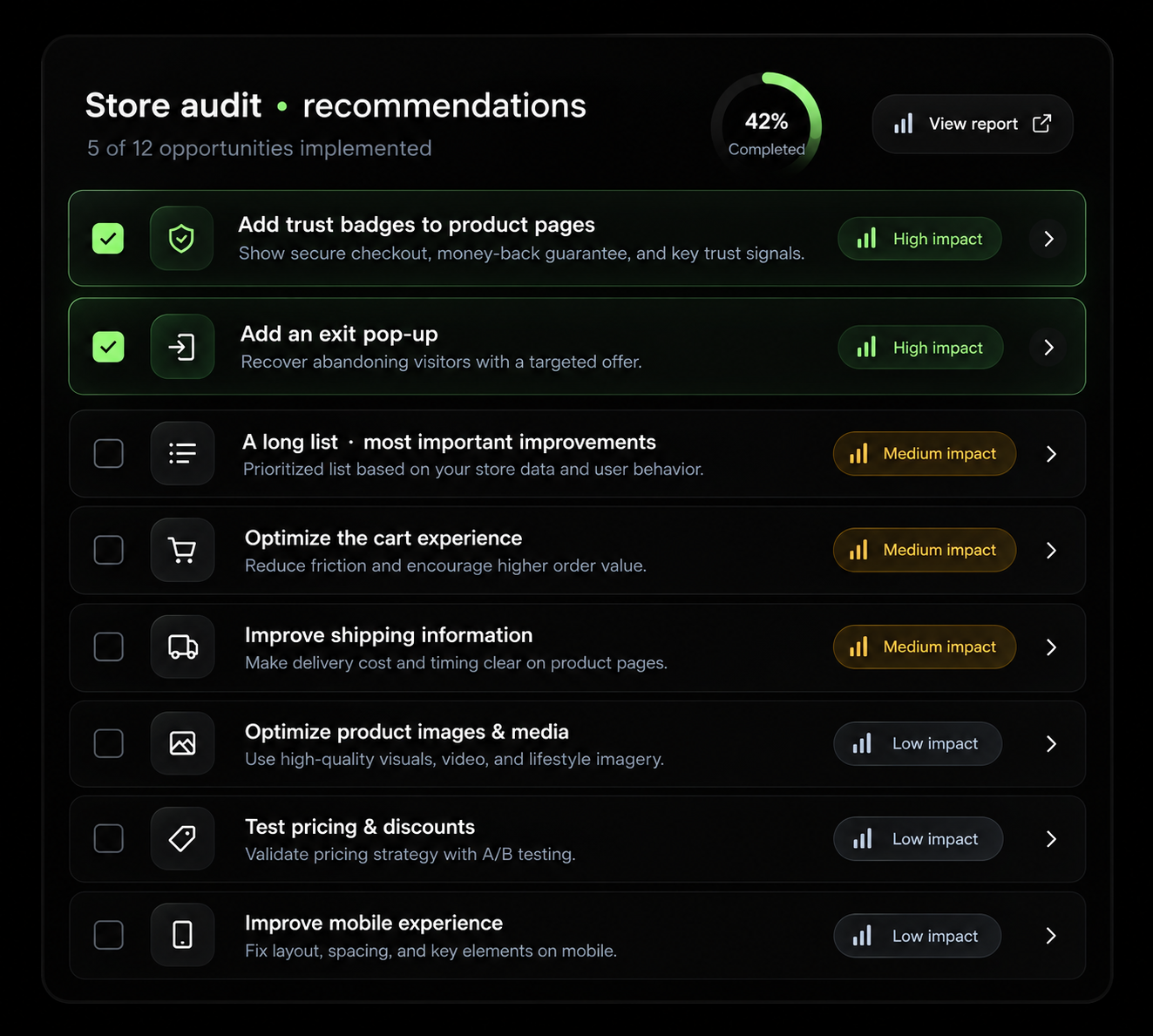Viewport: 1153px width, 1036px height.
Task: Click the 'Store audit • recommendations' heading
Action: 336,105
